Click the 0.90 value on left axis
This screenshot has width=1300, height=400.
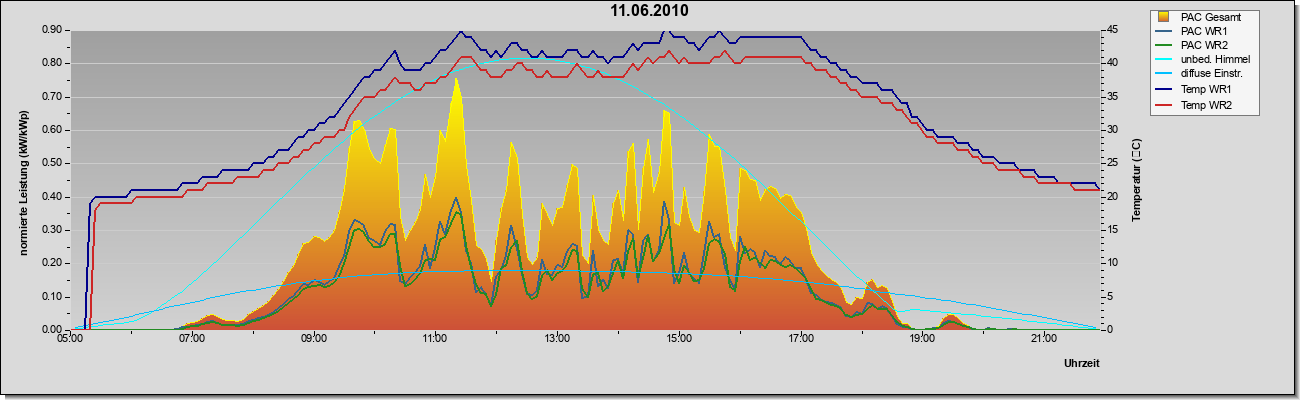pos(53,30)
